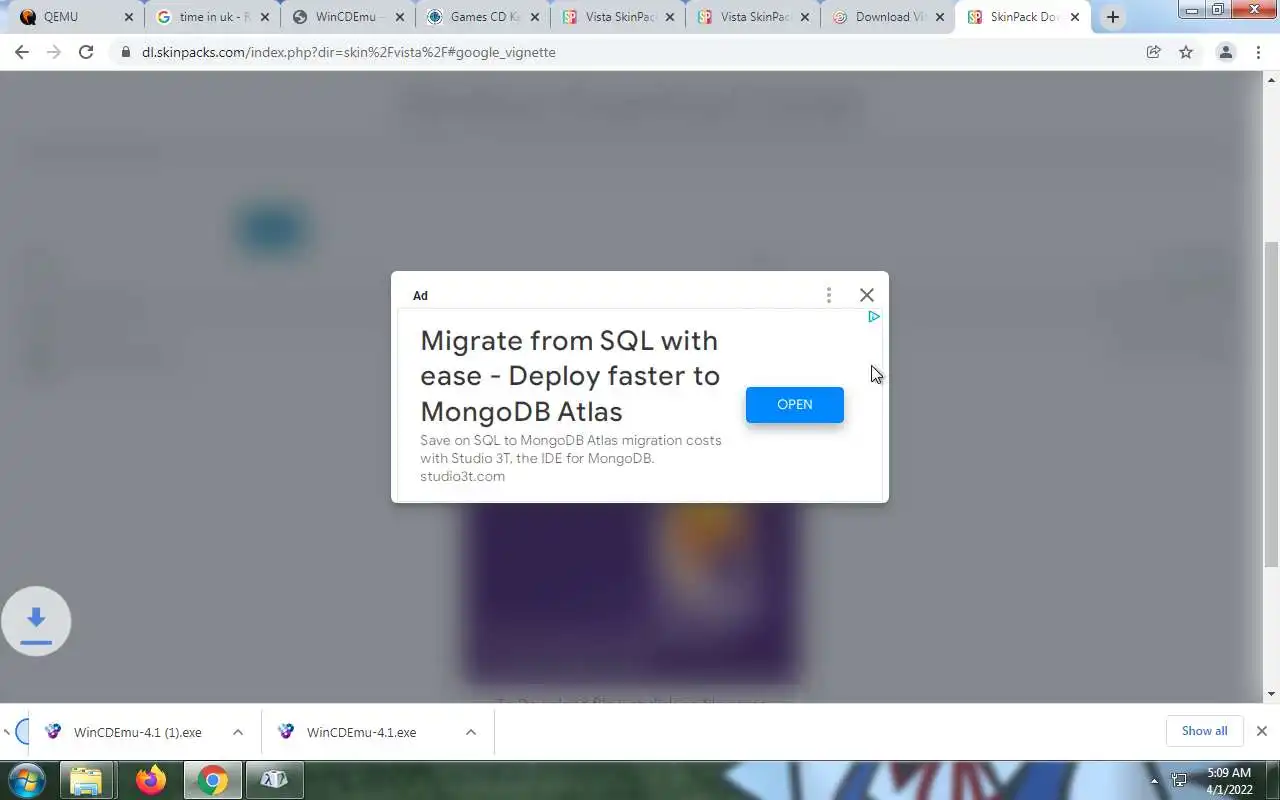
Task: Open Chrome's three-dot menu
Action: click(1258, 52)
